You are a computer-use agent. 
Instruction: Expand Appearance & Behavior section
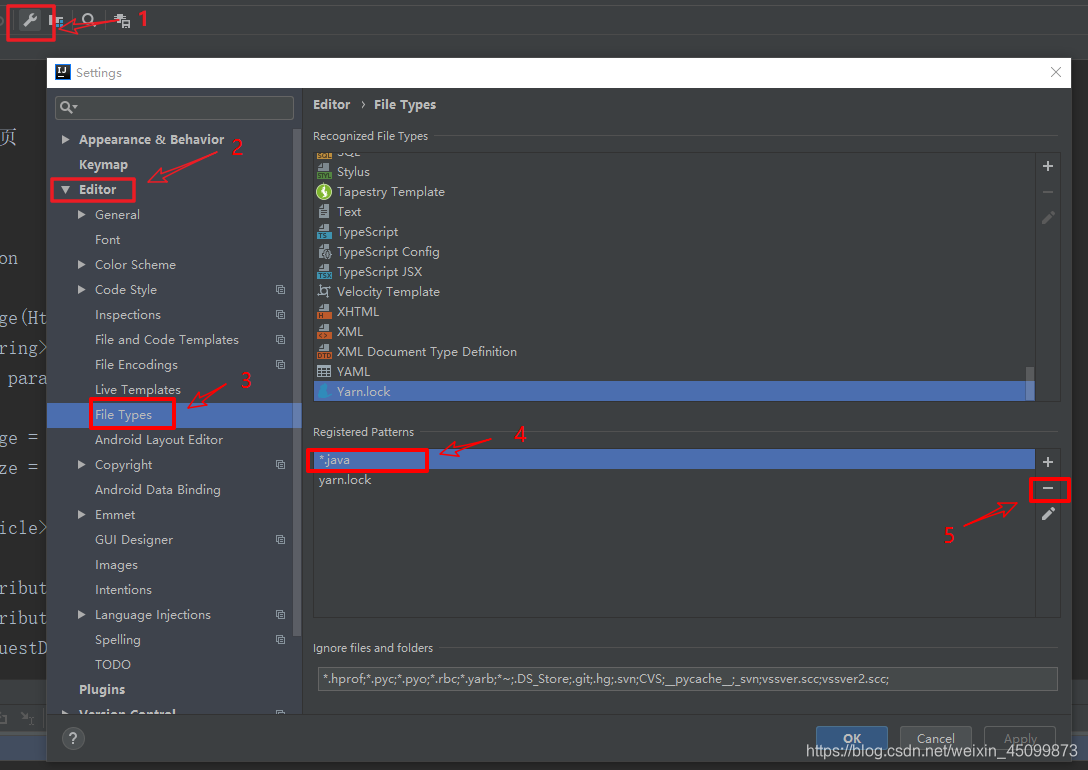(66, 140)
